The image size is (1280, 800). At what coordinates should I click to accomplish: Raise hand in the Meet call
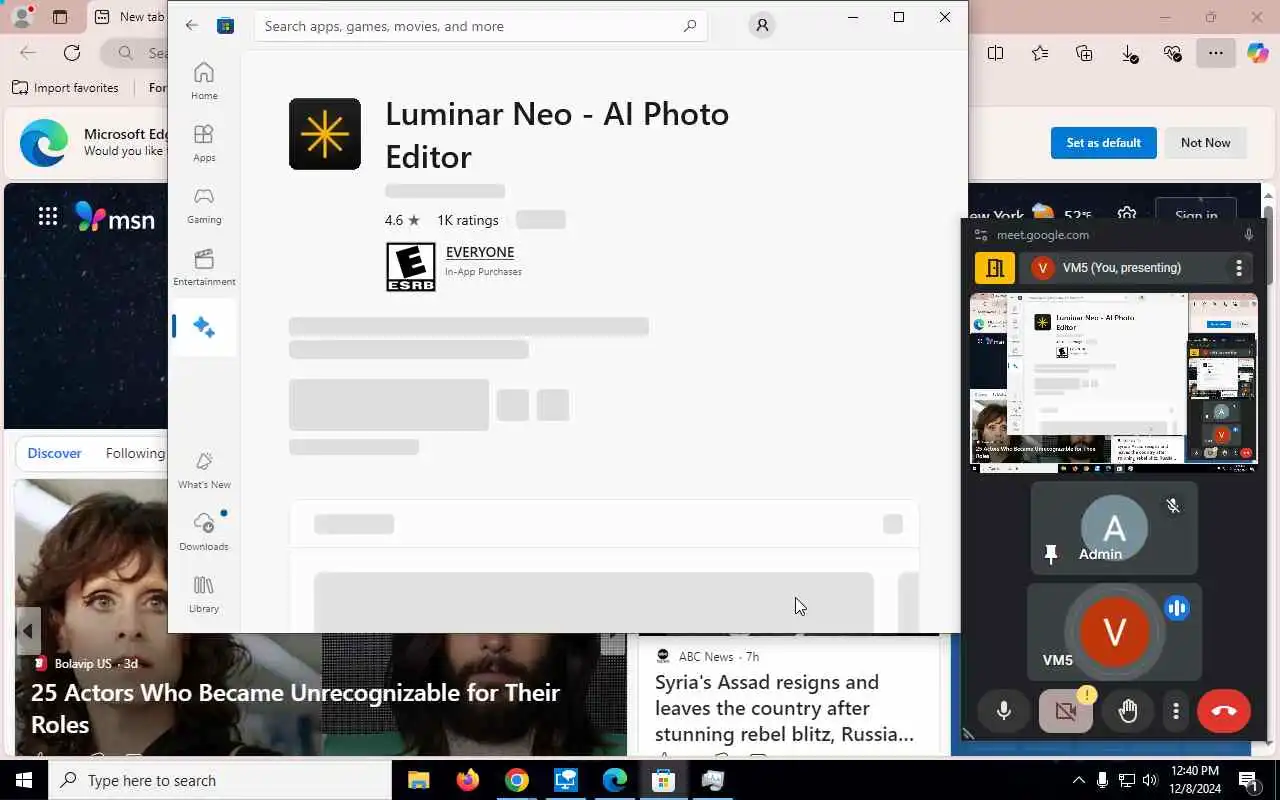pos(1128,711)
